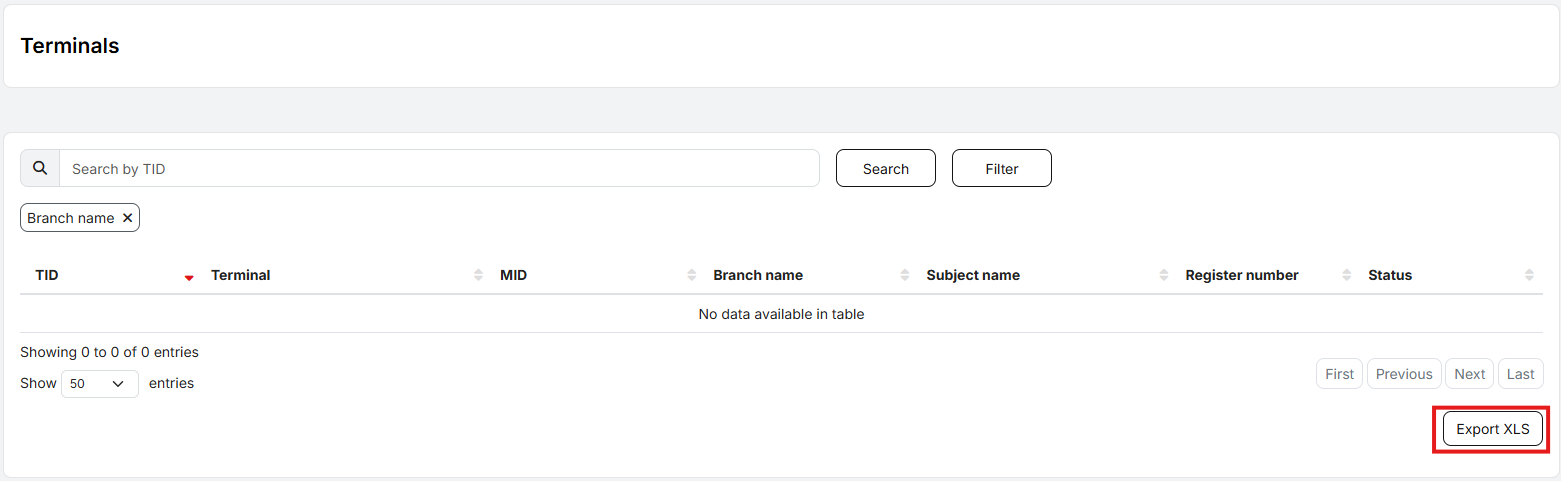Go to Next page of results
The image size is (1561, 481).
(1469, 374)
